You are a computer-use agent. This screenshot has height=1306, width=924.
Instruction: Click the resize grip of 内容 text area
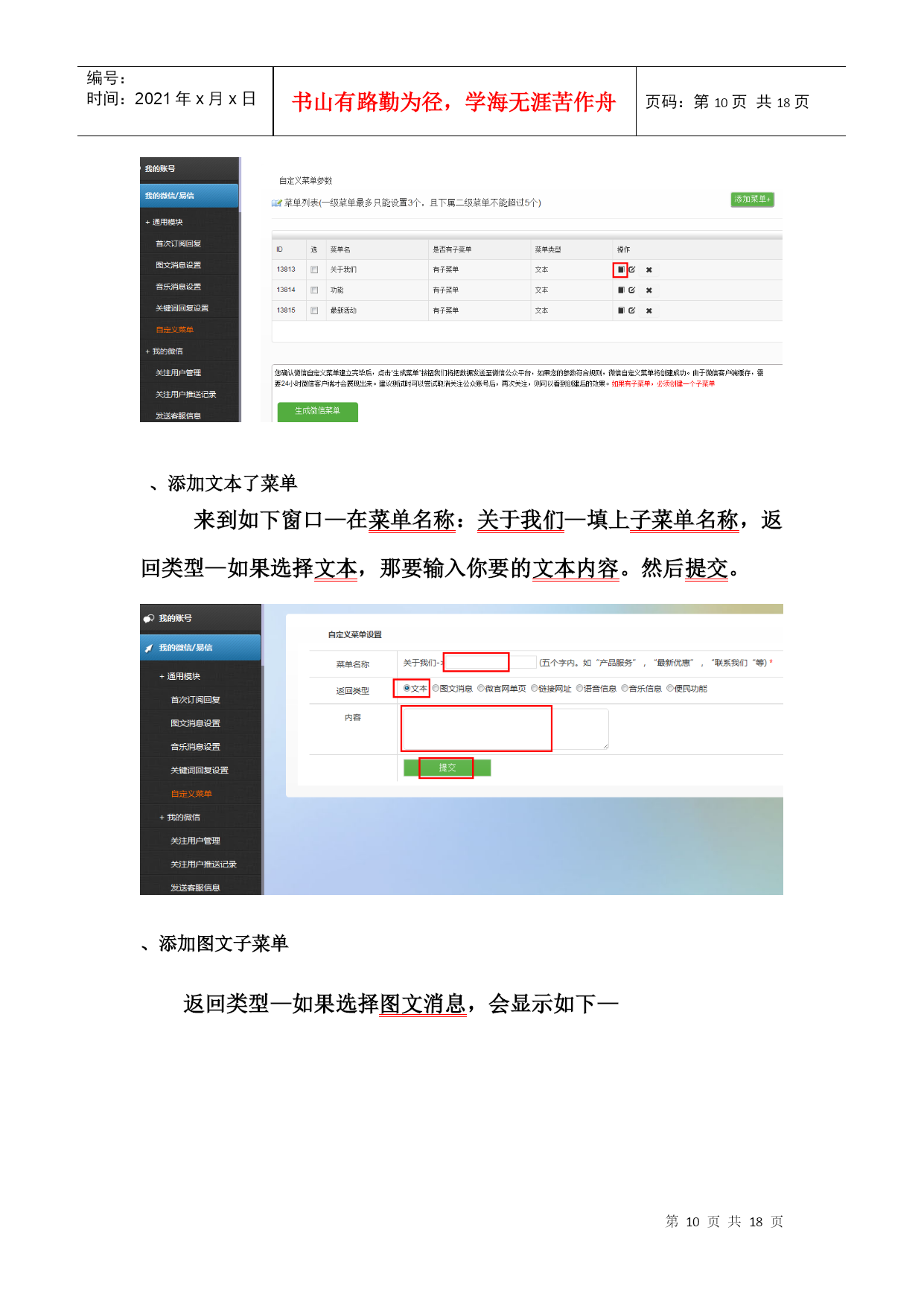click(605, 746)
